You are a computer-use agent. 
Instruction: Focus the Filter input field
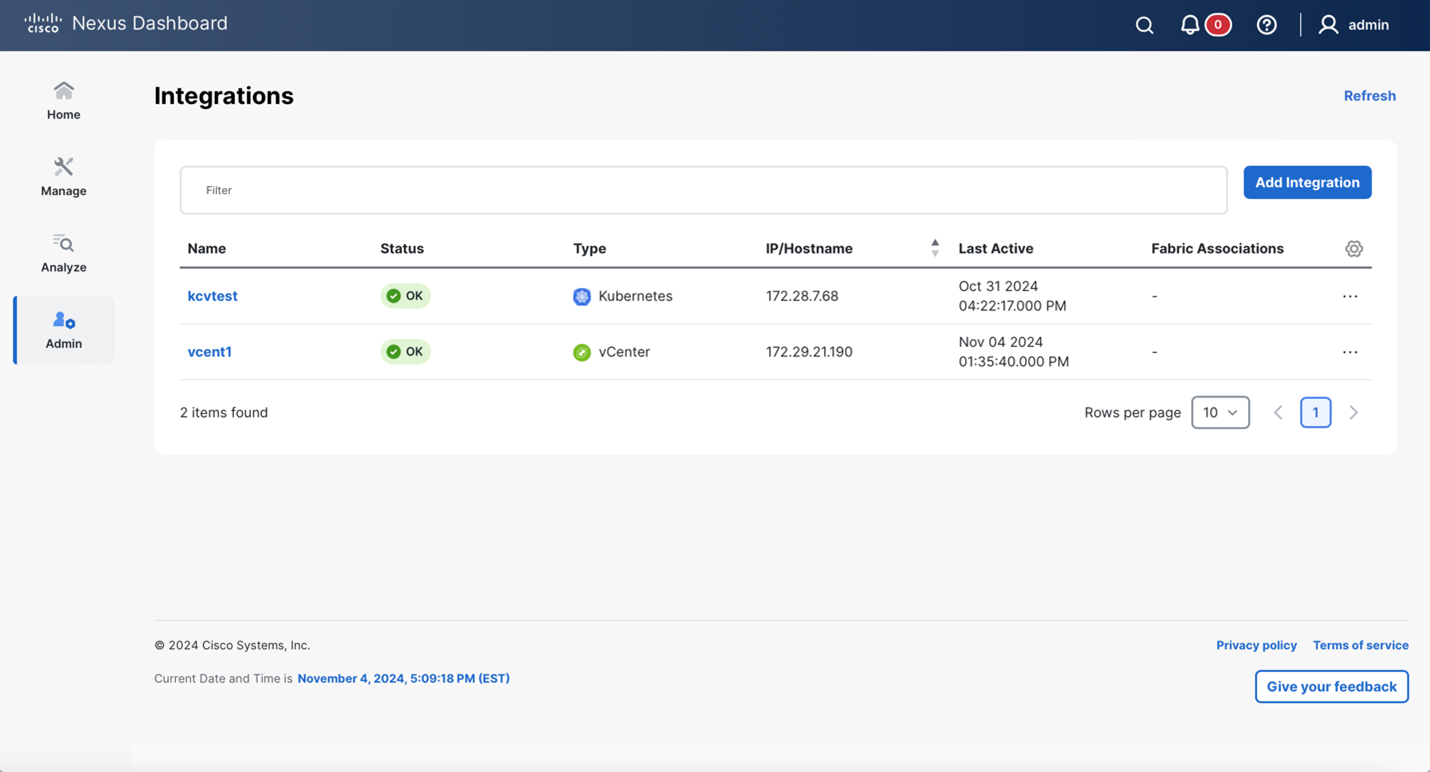(704, 190)
